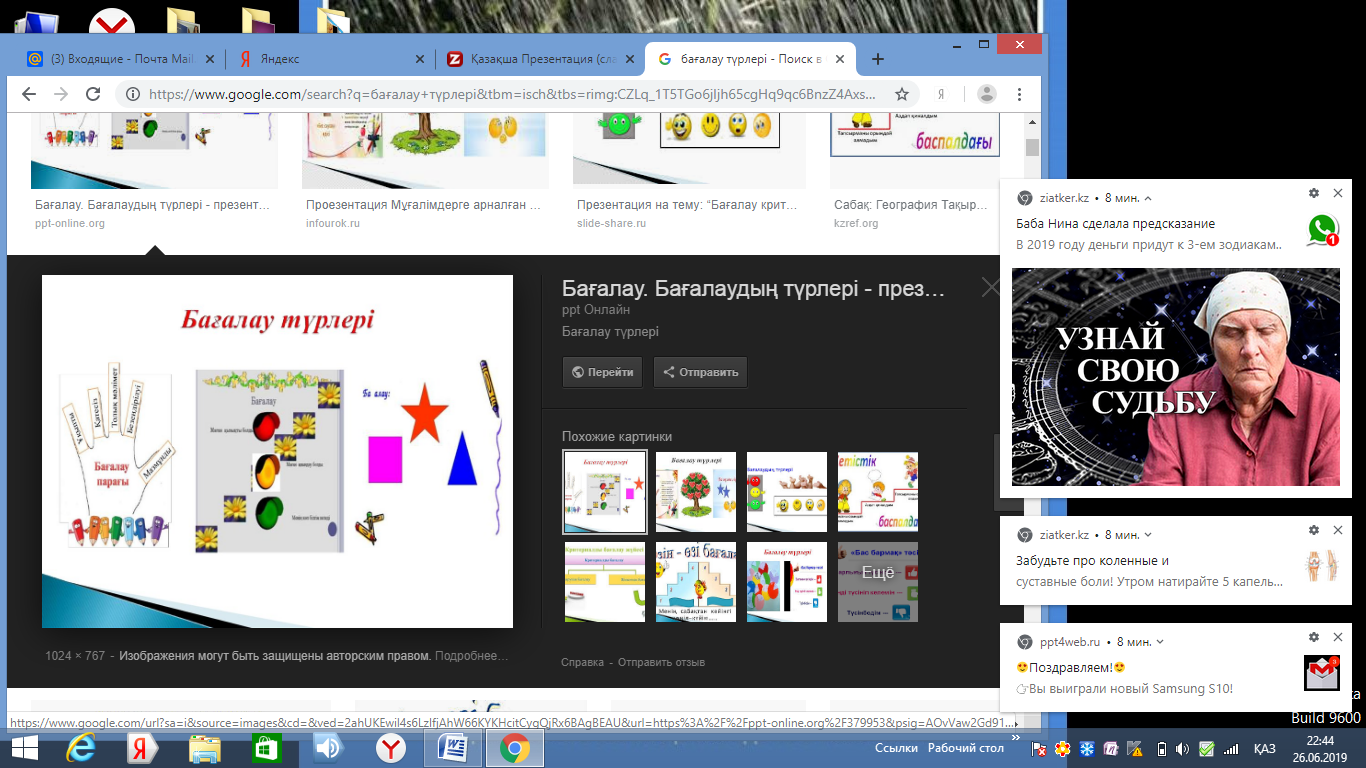The height and width of the screenshot is (768, 1366).
Task: Click the Отправить отзыв link
Action: click(661, 662)
